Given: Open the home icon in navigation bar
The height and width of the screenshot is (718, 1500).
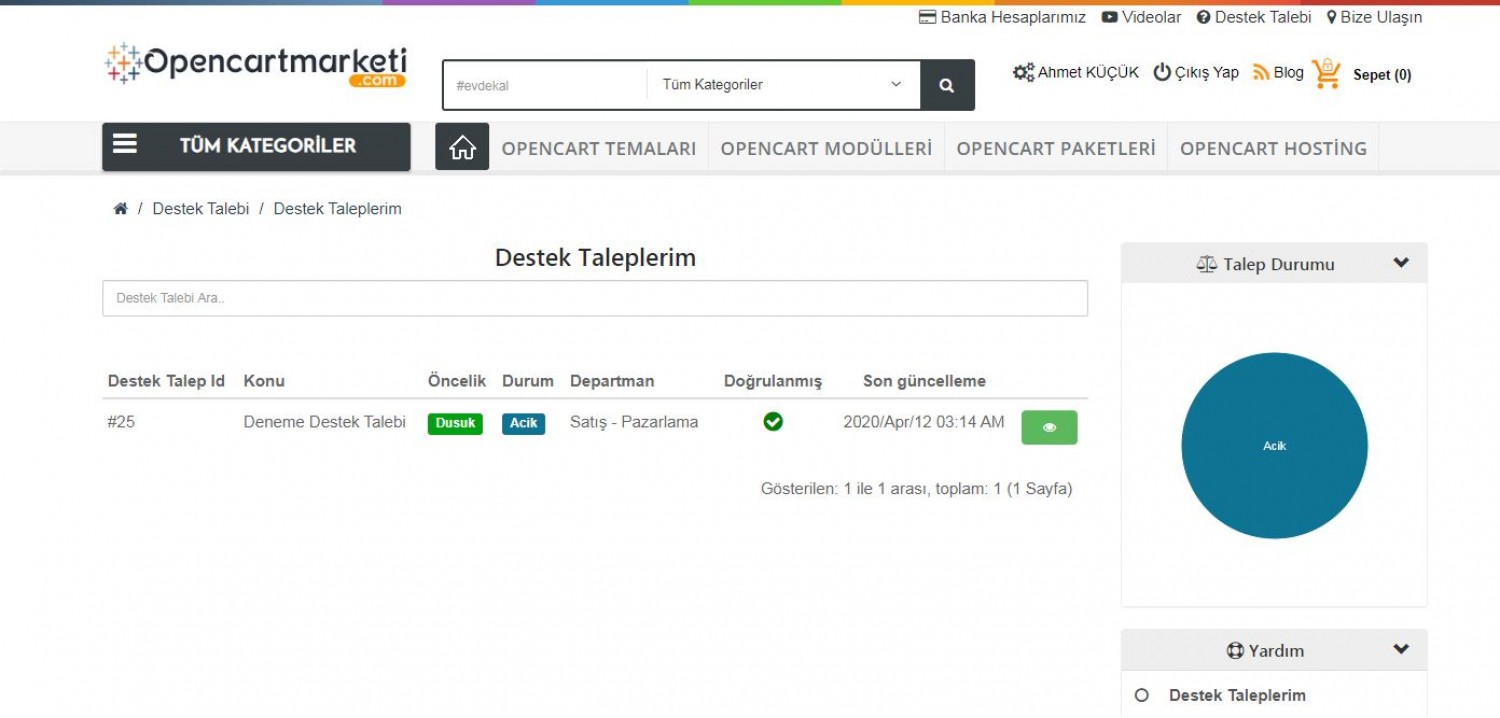Looking at the screenshot, I should (x=462, y=147).
